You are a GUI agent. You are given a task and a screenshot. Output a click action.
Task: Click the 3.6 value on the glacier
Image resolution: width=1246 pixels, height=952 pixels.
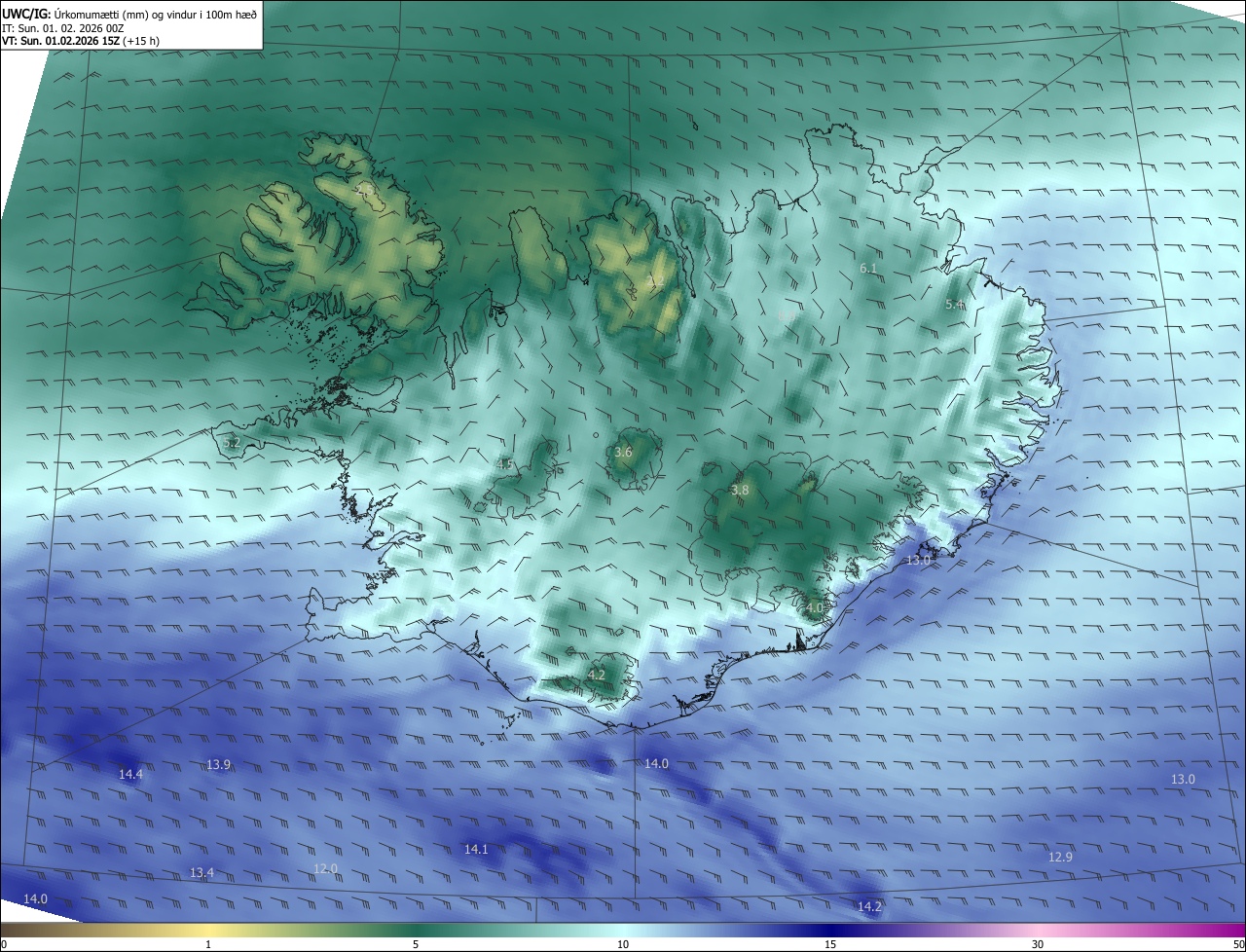(x=623, y=453)
